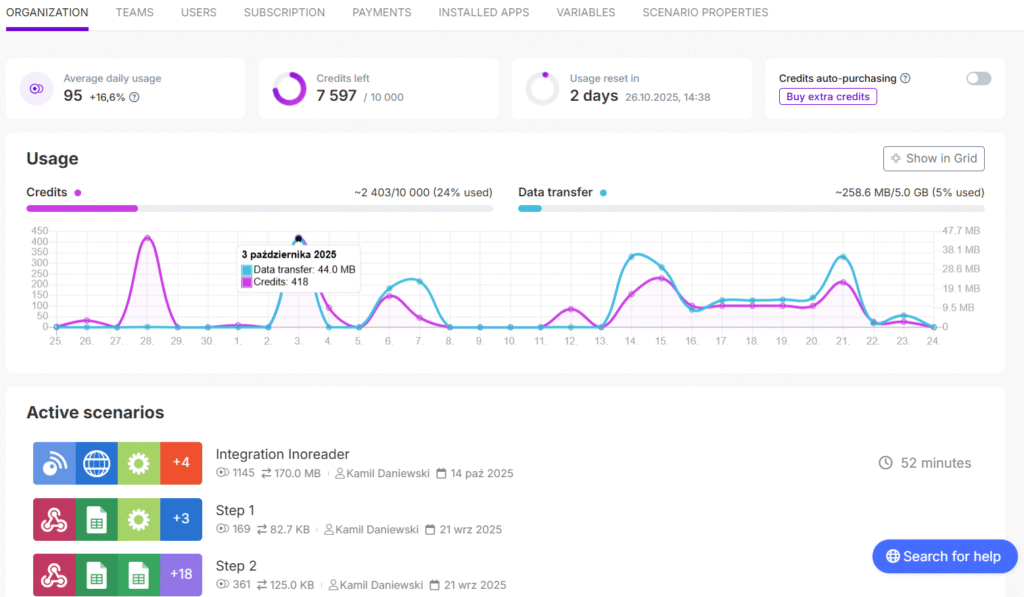
Task: Click the HTTP globe icon for Integration Inoreader
Action: (x=97, y=463)
